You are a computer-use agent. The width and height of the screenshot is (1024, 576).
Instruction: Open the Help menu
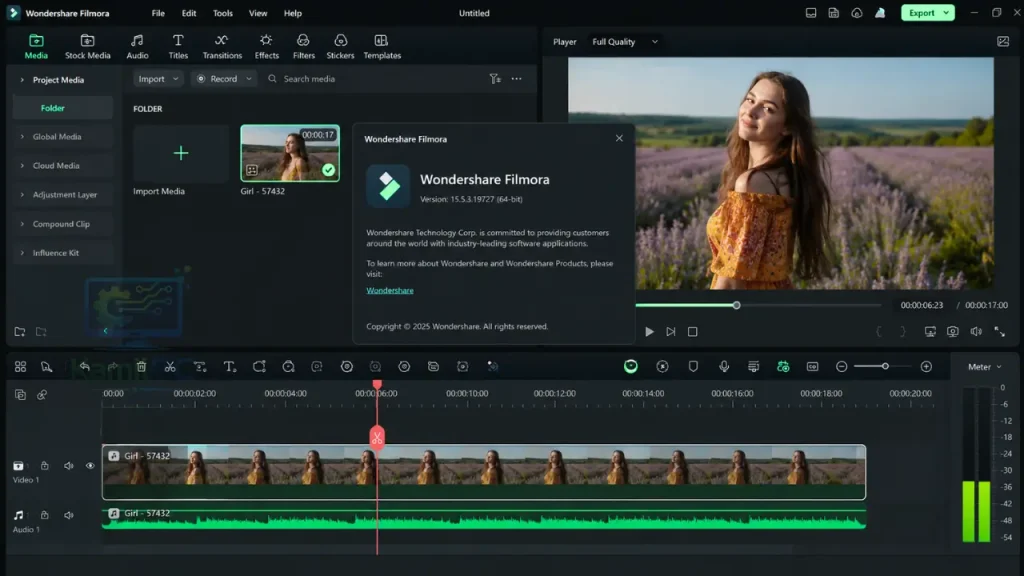point(293,13)
